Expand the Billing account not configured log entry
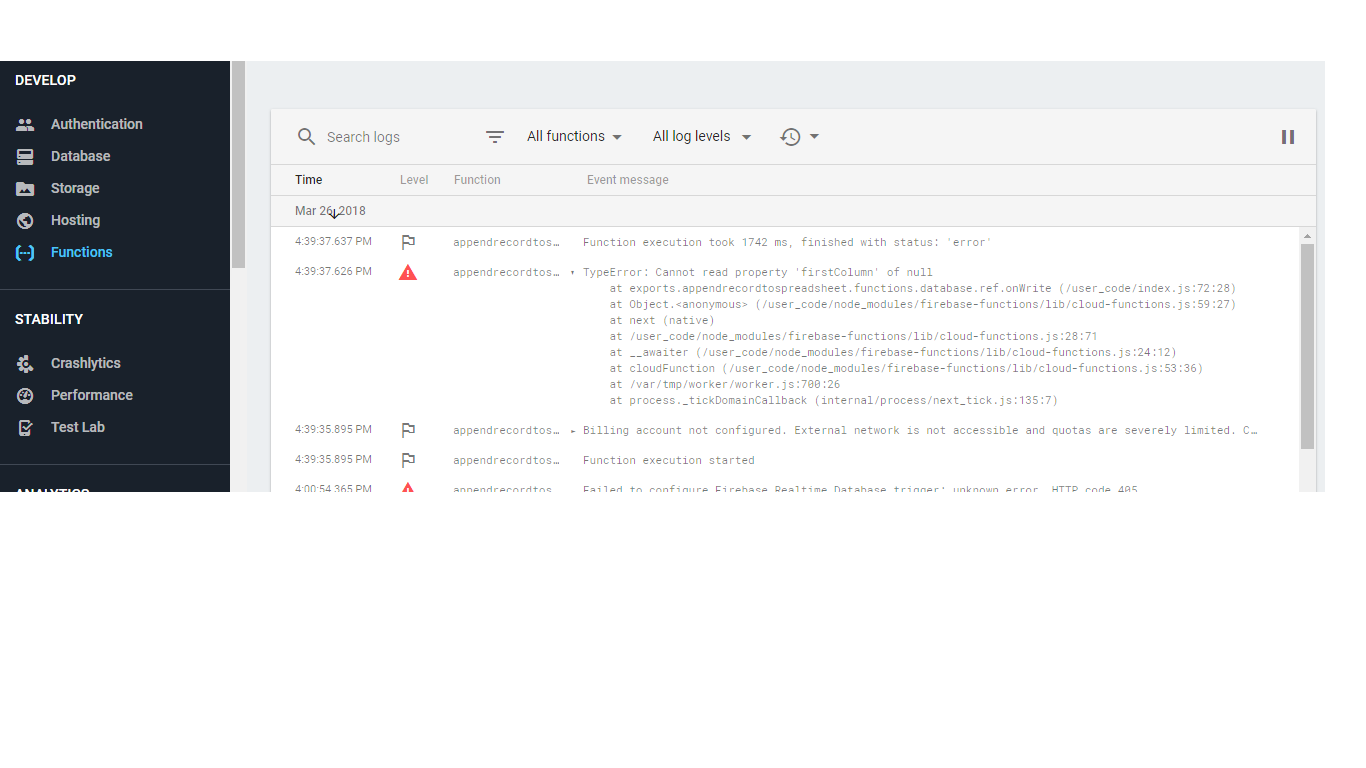This screenshot has height=768, width=1366. click(571, 430)
